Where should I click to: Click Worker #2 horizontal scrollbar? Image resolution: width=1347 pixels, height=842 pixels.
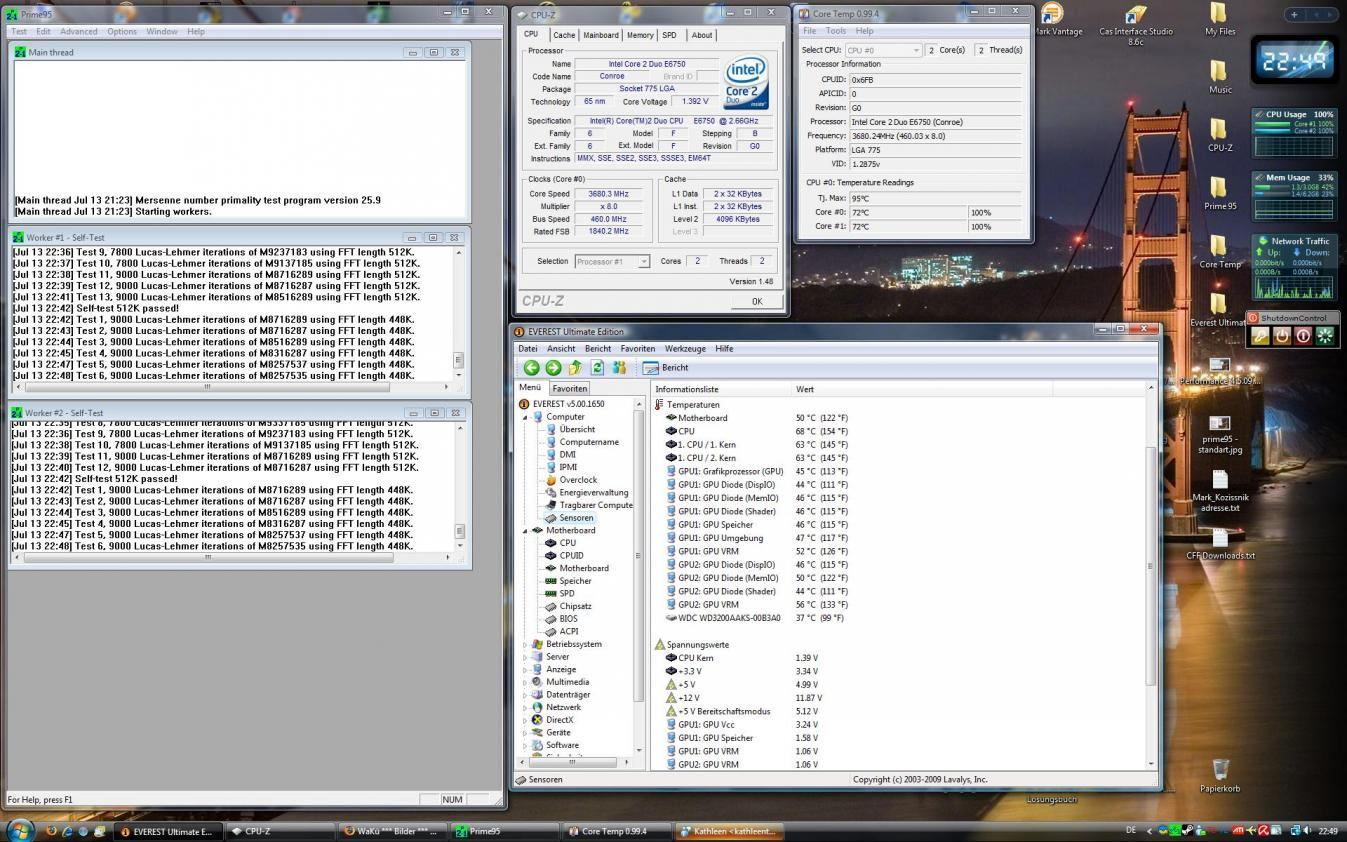pos(208,558)
